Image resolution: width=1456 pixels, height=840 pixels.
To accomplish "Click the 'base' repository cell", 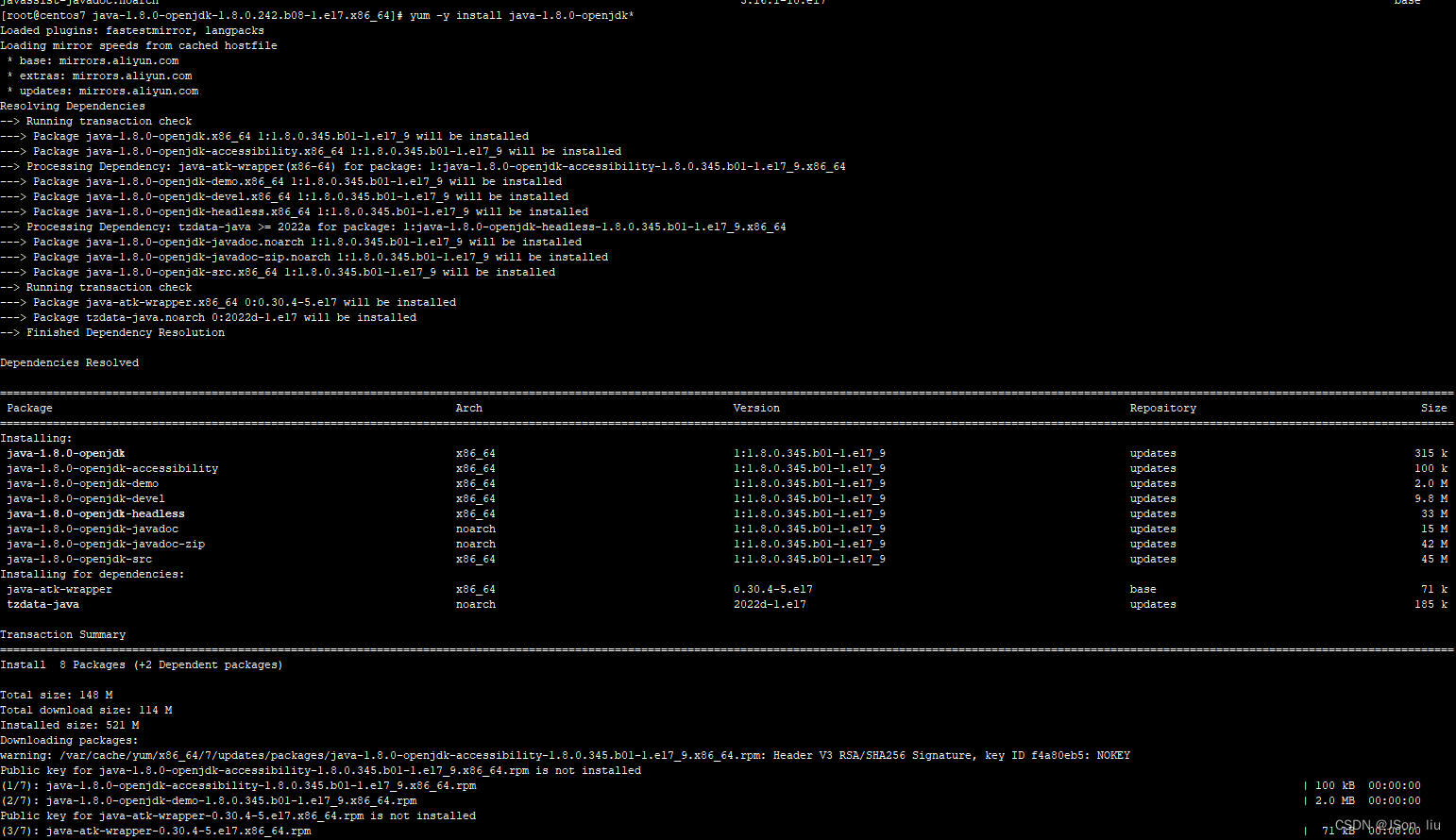I will tap(1143, 590).
